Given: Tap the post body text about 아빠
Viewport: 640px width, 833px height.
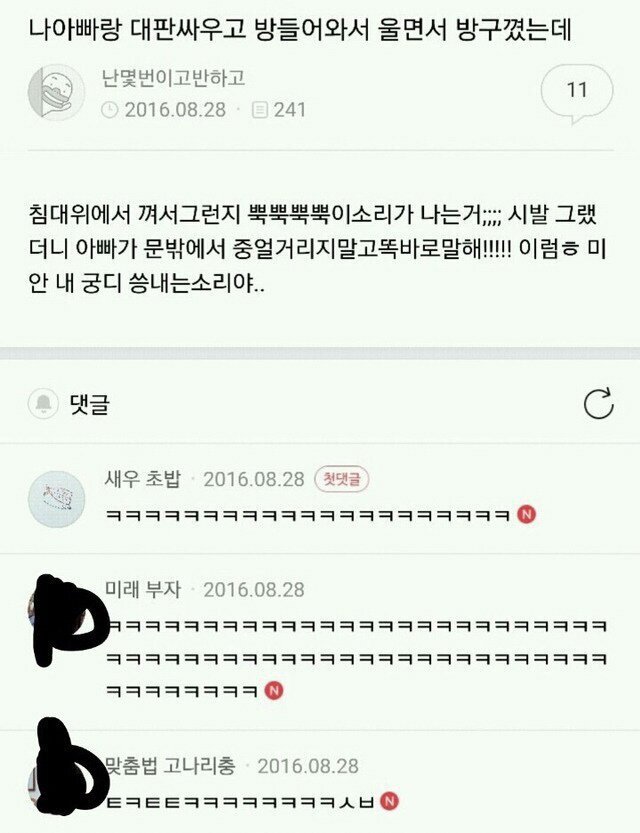Looking at the screenshot, I should pyautogui.click(x=318, y=249).
